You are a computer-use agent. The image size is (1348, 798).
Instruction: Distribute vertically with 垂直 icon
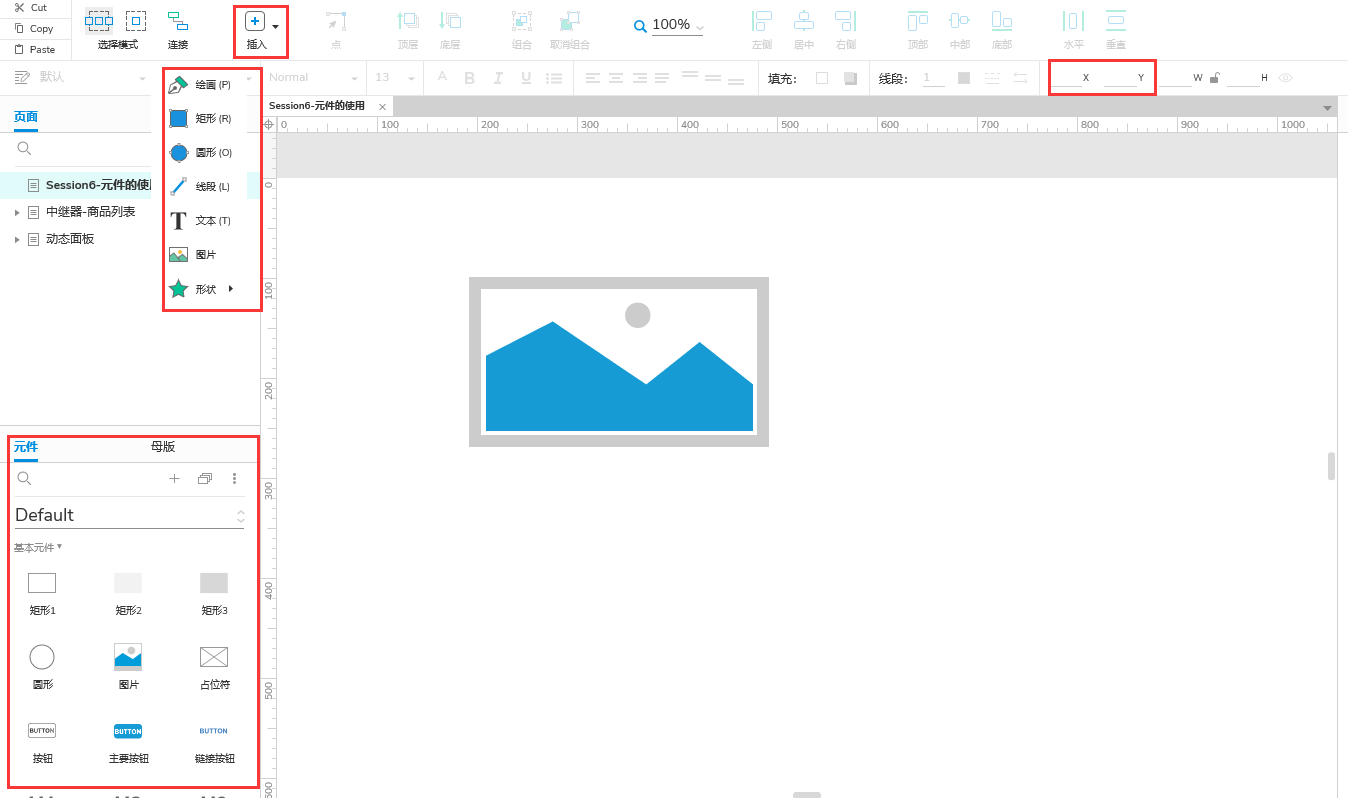[x=1116, y=21]
